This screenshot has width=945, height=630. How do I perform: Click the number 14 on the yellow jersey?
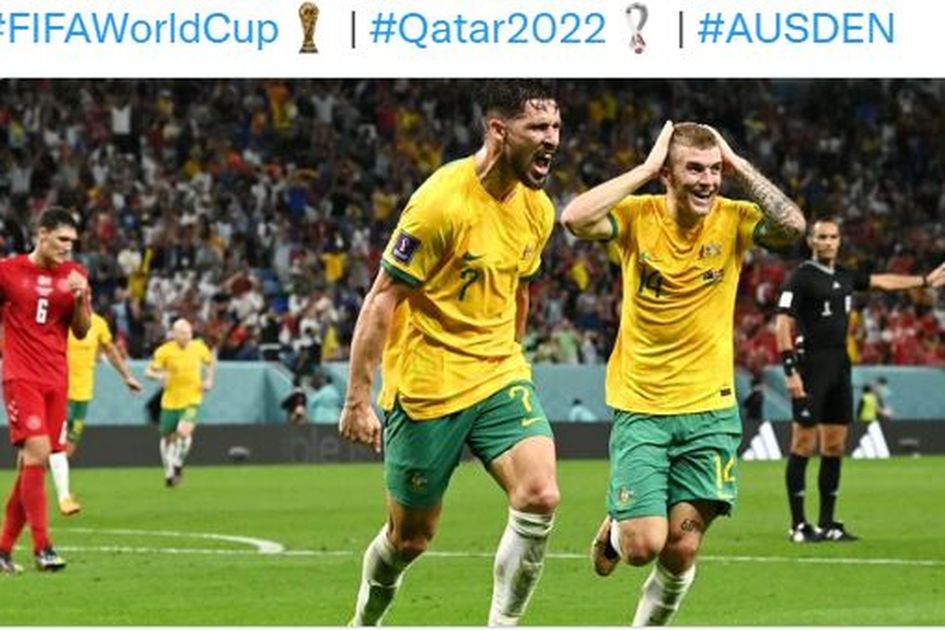651,282
